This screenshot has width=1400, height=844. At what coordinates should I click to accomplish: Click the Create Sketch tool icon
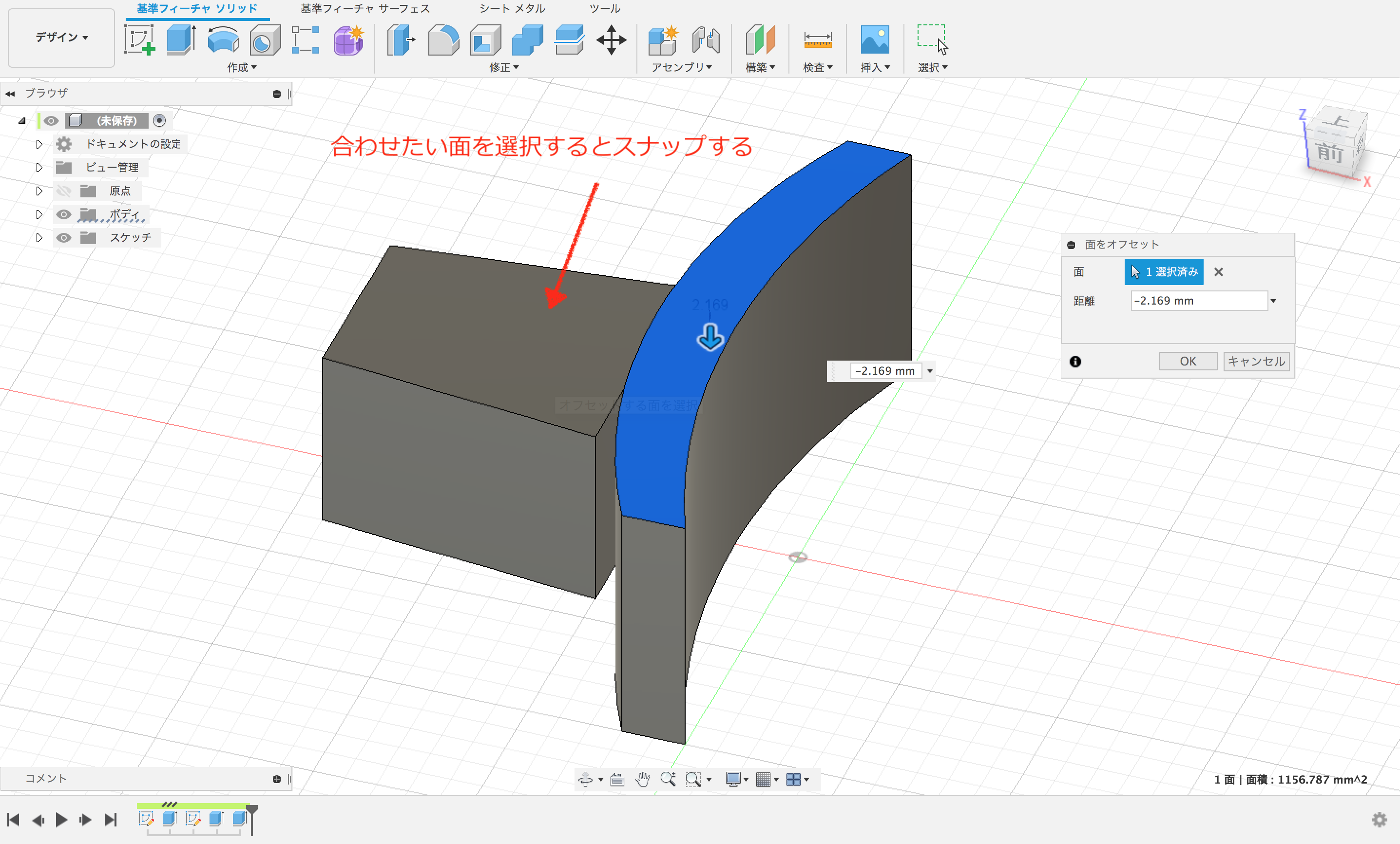(x=140, y=40)
